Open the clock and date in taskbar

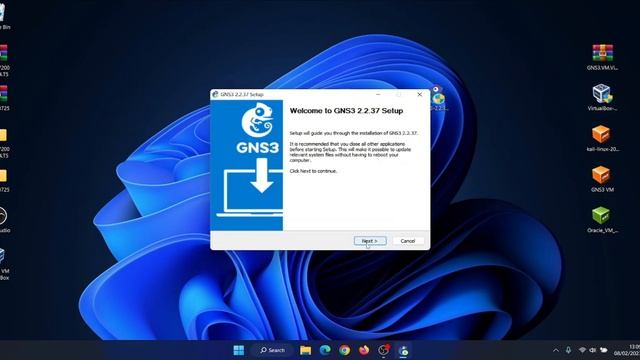click(627, 350)
